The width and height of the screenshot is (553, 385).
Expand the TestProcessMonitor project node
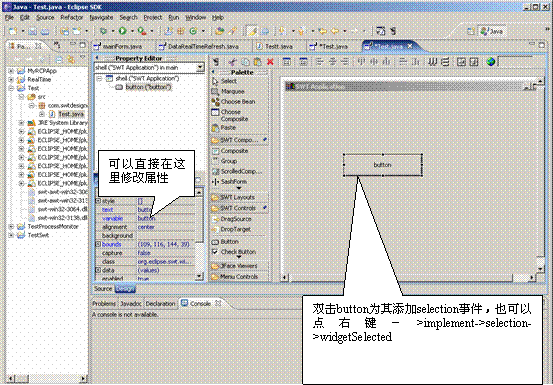point(11,226)
